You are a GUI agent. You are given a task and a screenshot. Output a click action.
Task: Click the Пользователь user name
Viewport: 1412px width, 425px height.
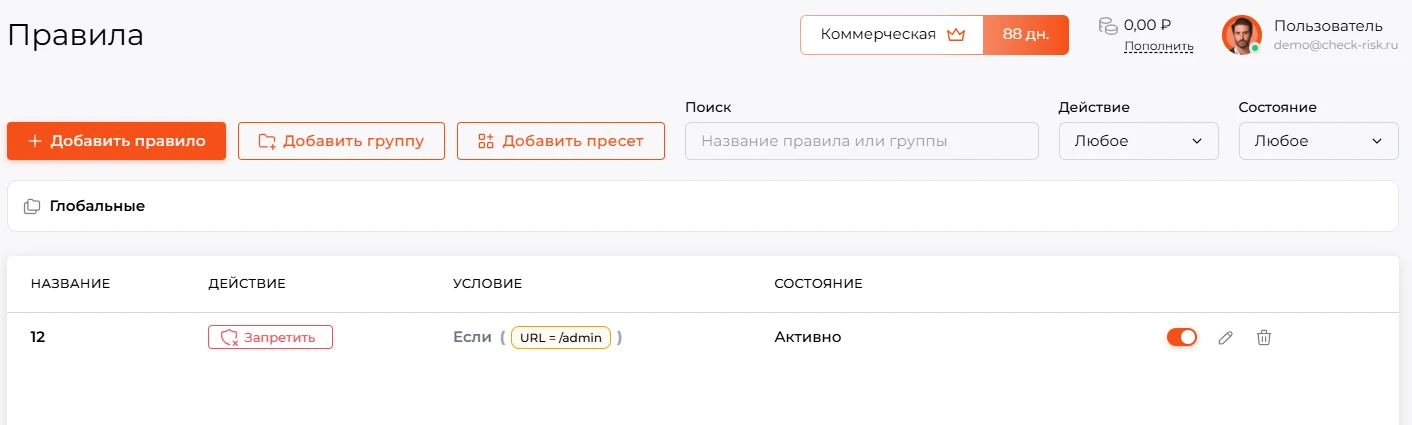coord(1328,26)
